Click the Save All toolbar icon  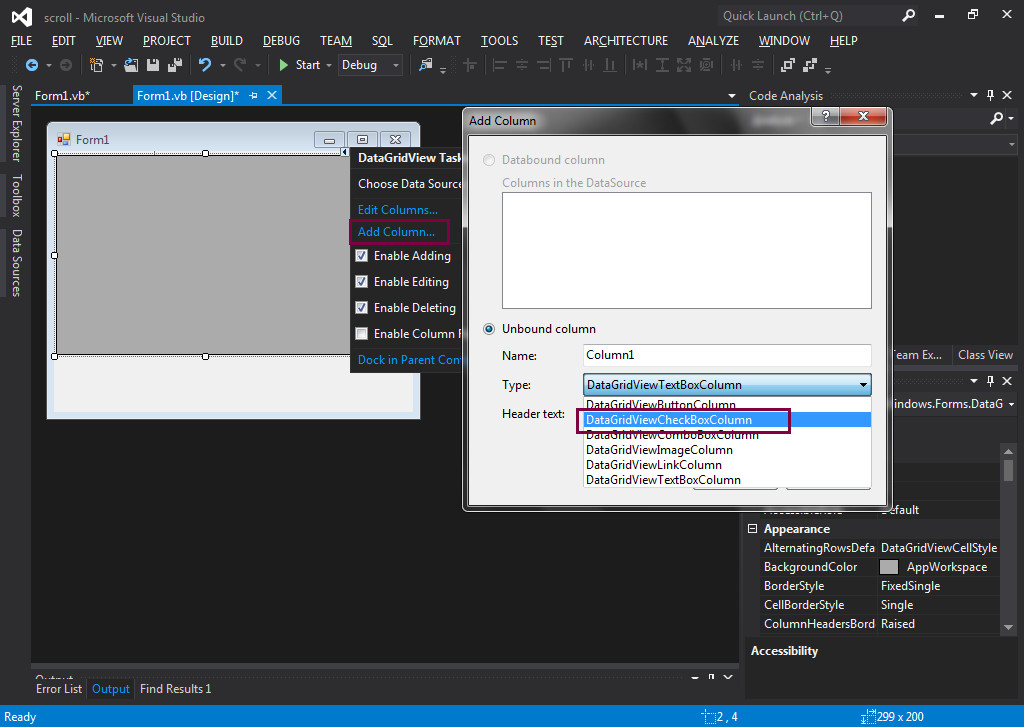(x=175, y=65)
